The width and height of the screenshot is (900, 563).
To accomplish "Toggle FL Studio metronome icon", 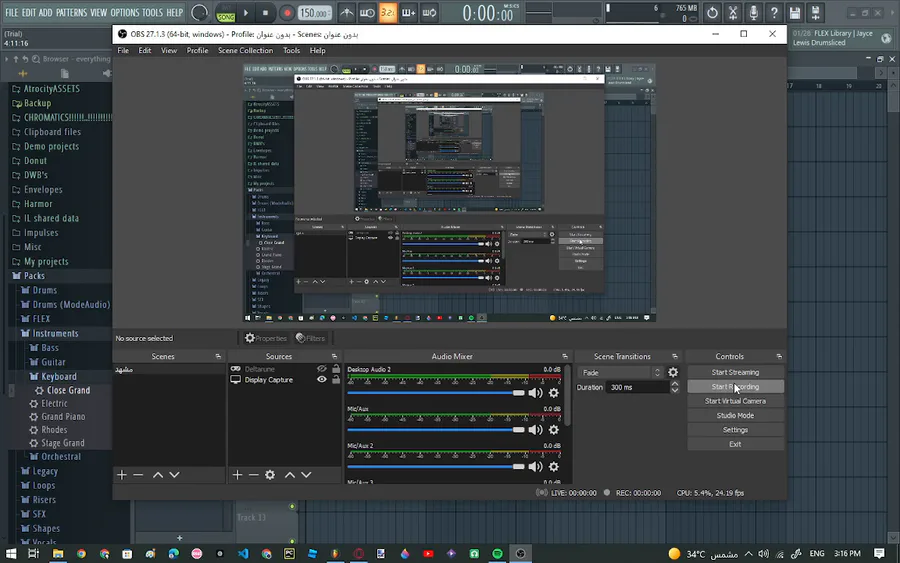I will point(347,13).
